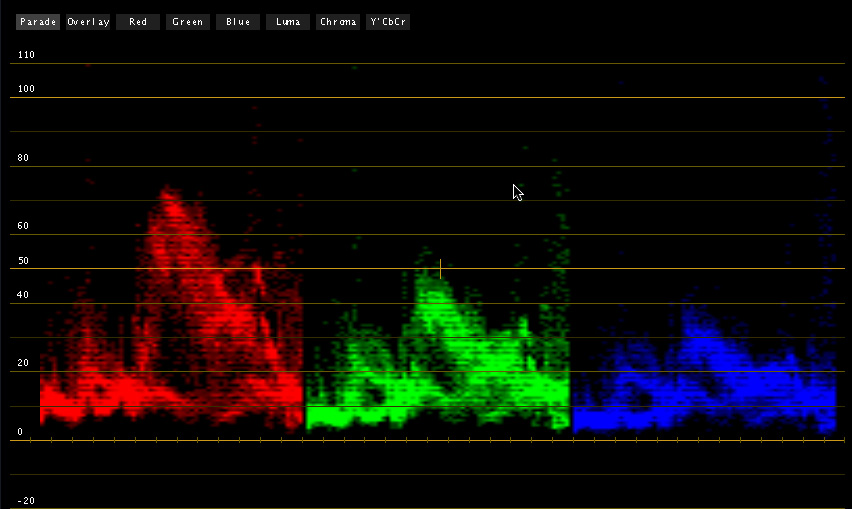852x509 pixels.
Task: Click the 20 scale label
Action: coord(23,362)
